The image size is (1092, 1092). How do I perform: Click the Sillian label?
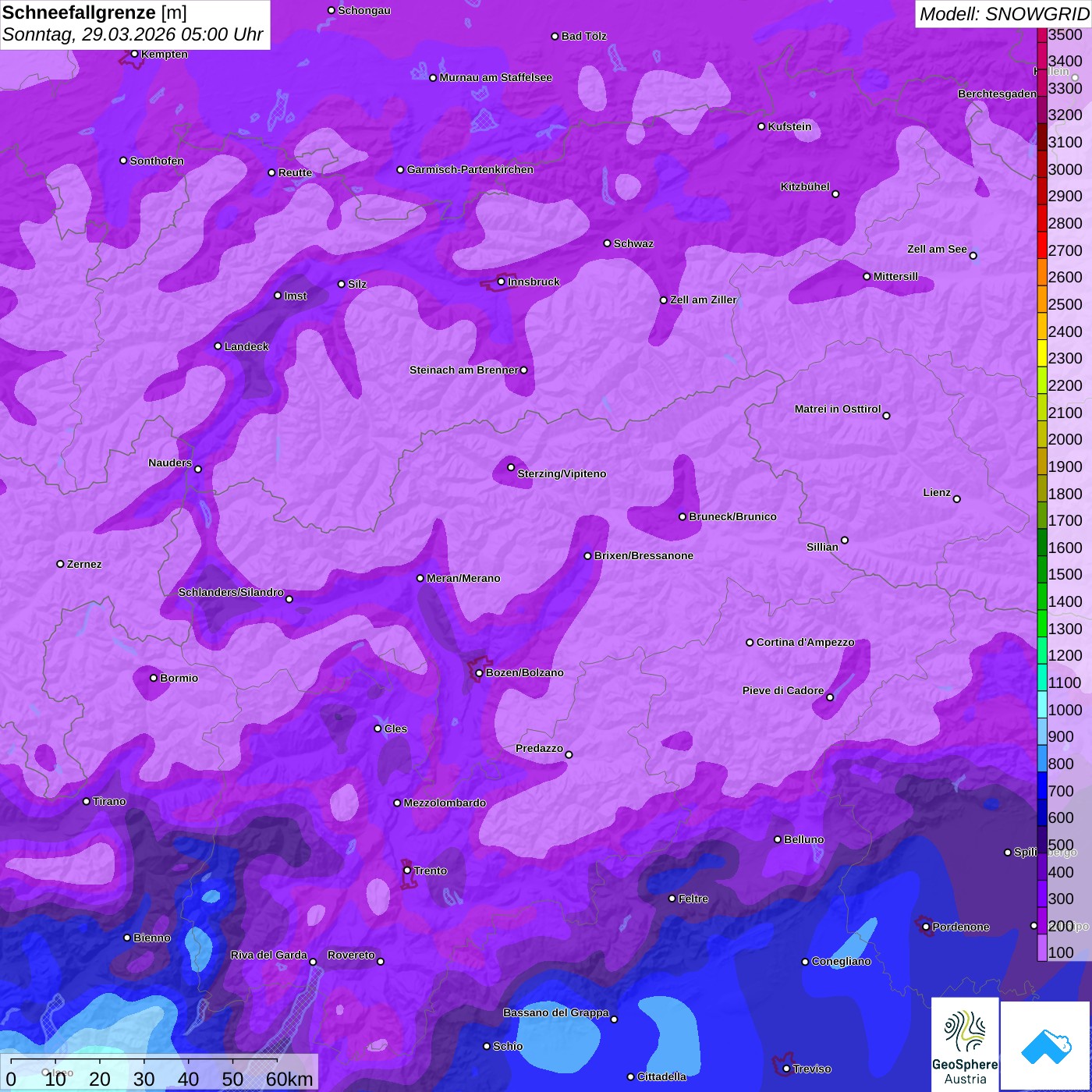[822, 547]
